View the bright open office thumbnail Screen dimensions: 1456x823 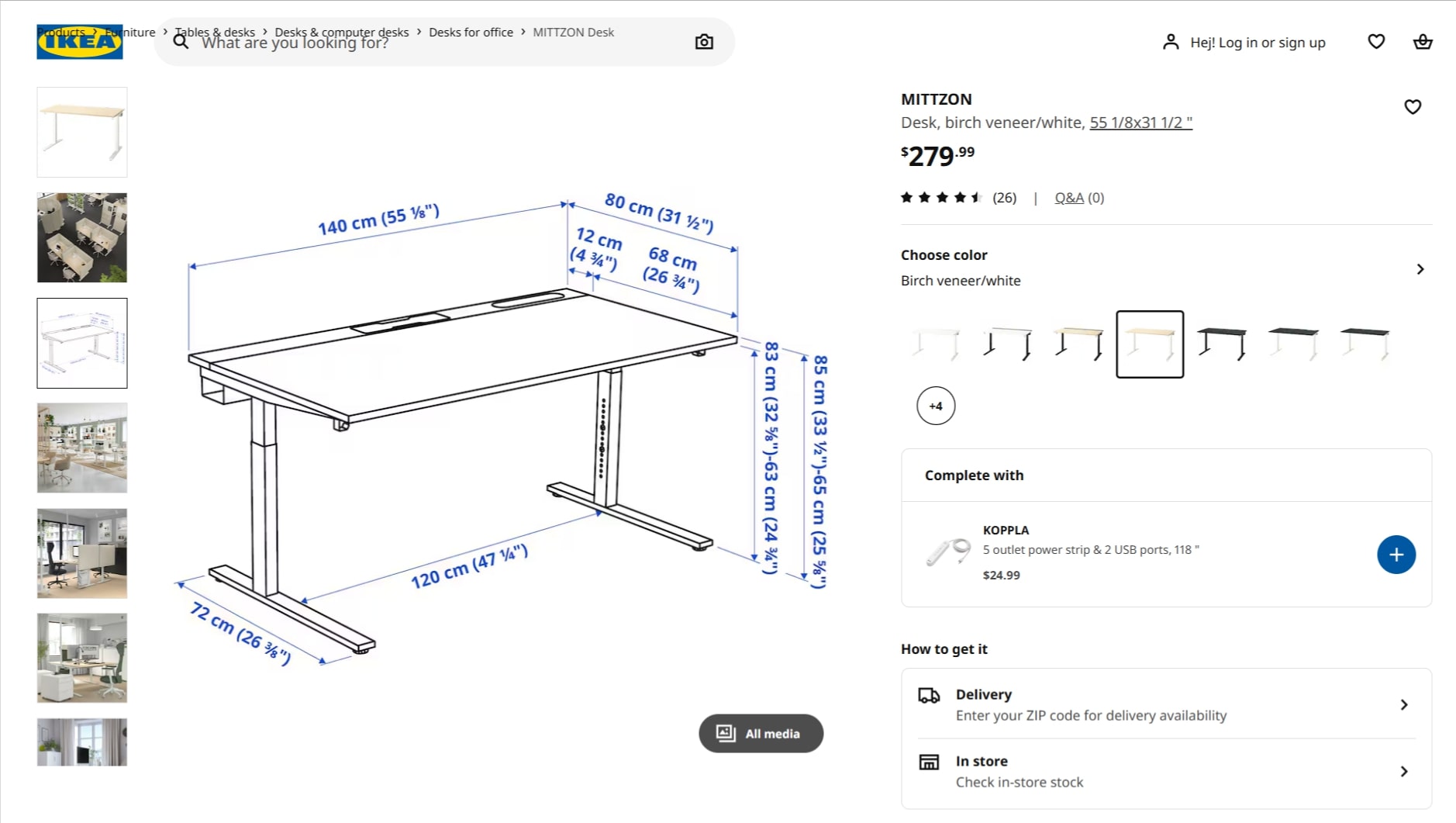point(82,448)
